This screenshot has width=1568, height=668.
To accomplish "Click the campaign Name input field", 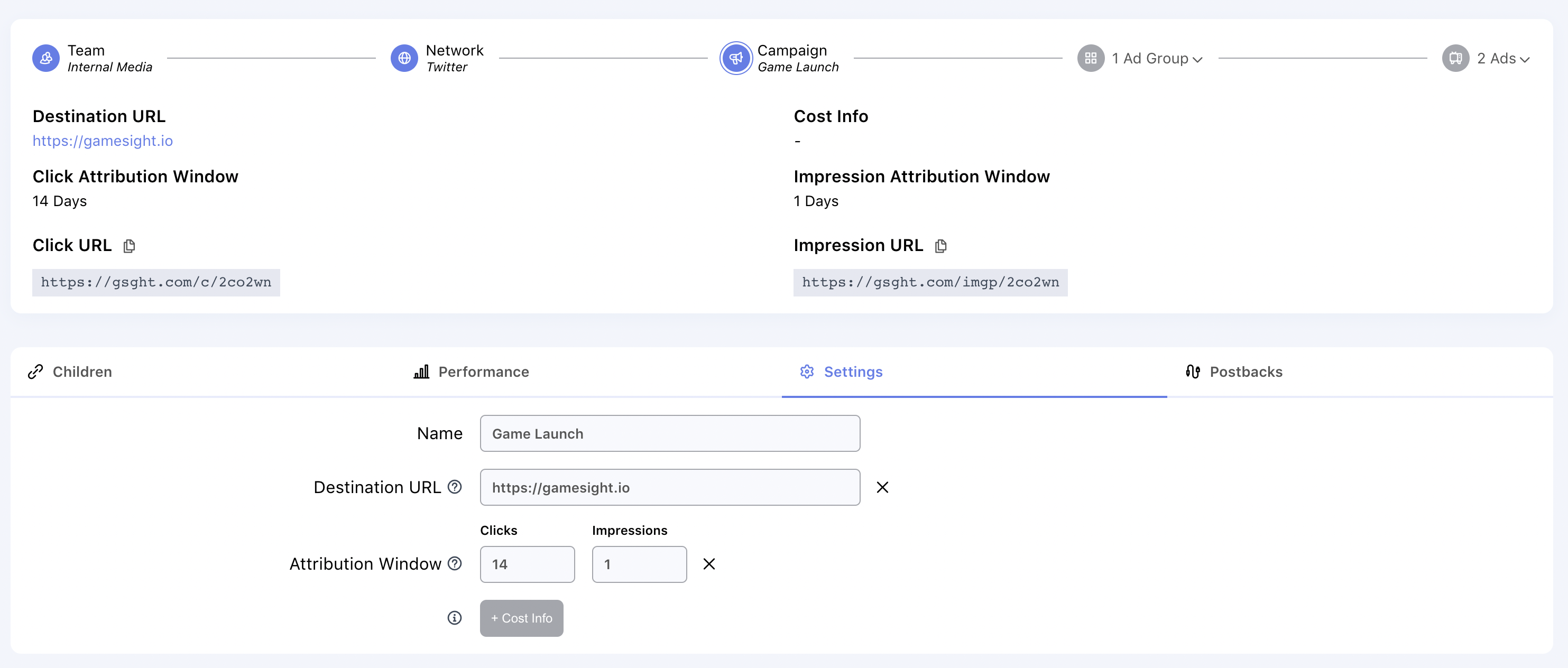I will pos(670,434).
